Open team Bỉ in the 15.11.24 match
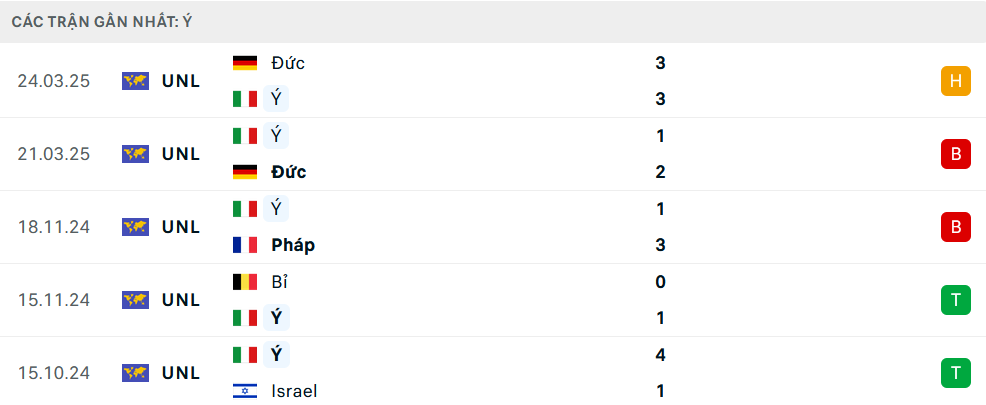This screenshot has height=405, width=986. [279, 282]
